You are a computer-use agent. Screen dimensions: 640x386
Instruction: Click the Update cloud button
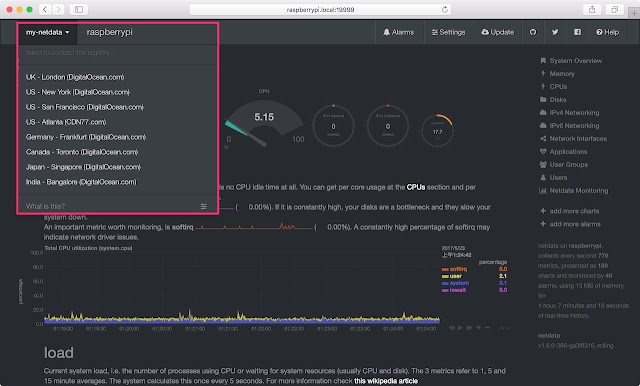pos(498,32)
